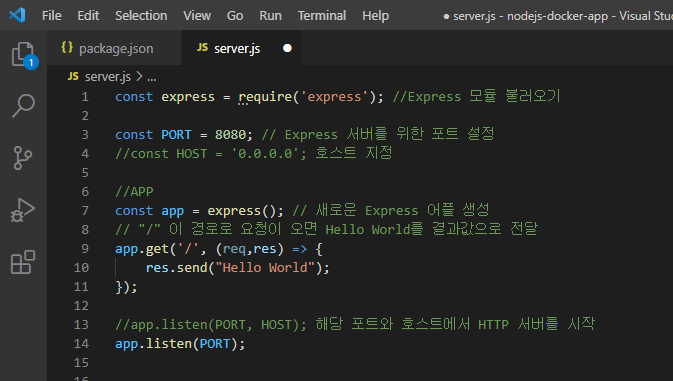Click the braces icon on package.json tab
673x381 pixels.
[x=67, y=47]
